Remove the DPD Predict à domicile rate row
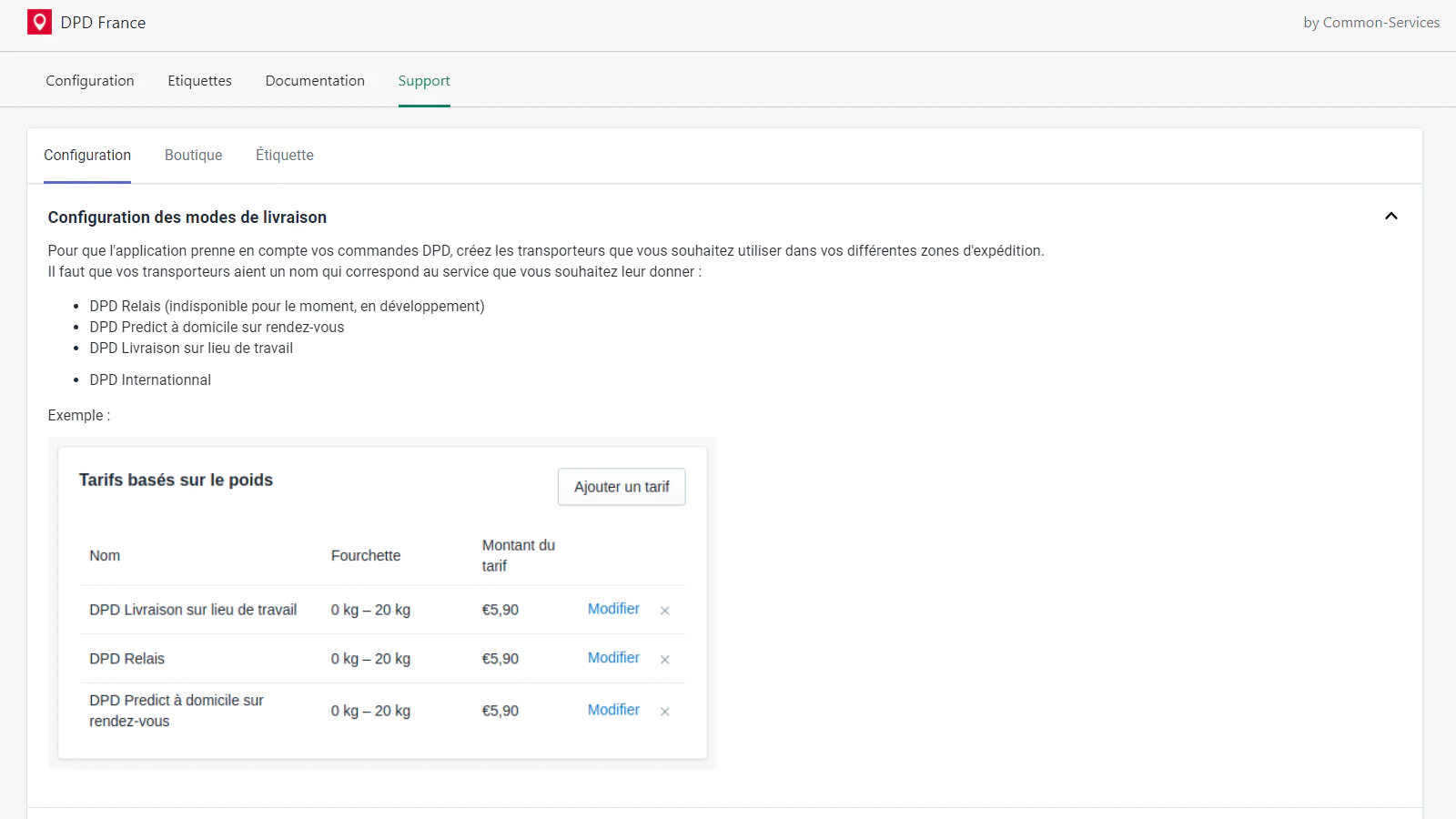The image size is (1456, 819). click(664, 712)
